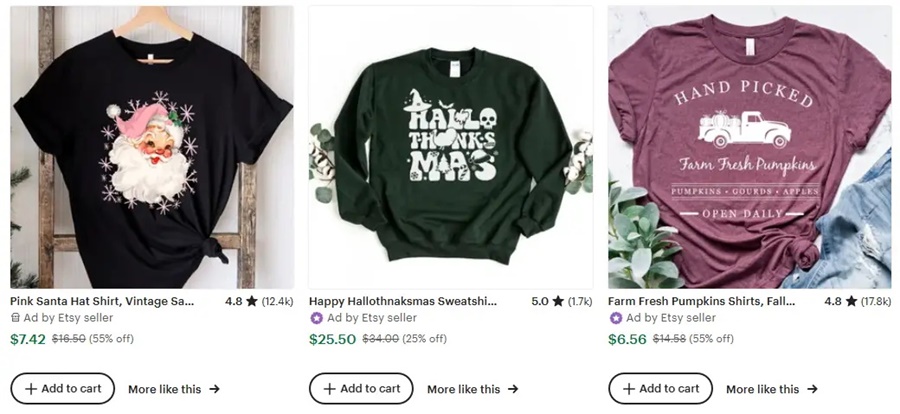Open Happy Hallothanksmas Sweatshirt title link
Screen dimensions: 900x414
(x=402, y=300)
